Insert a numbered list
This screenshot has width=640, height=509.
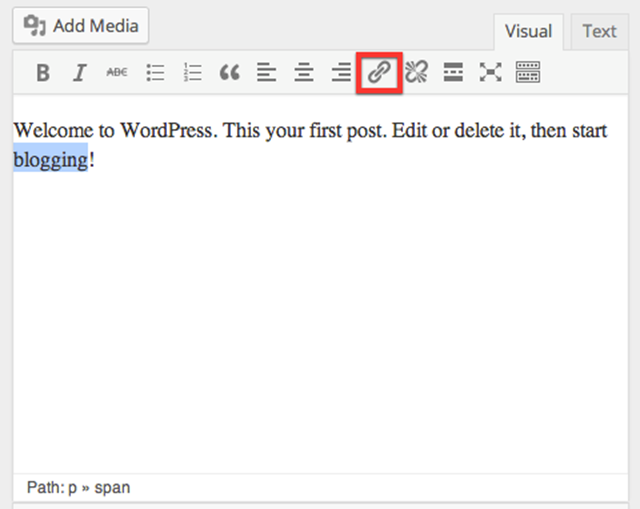(x=192, y=73)
